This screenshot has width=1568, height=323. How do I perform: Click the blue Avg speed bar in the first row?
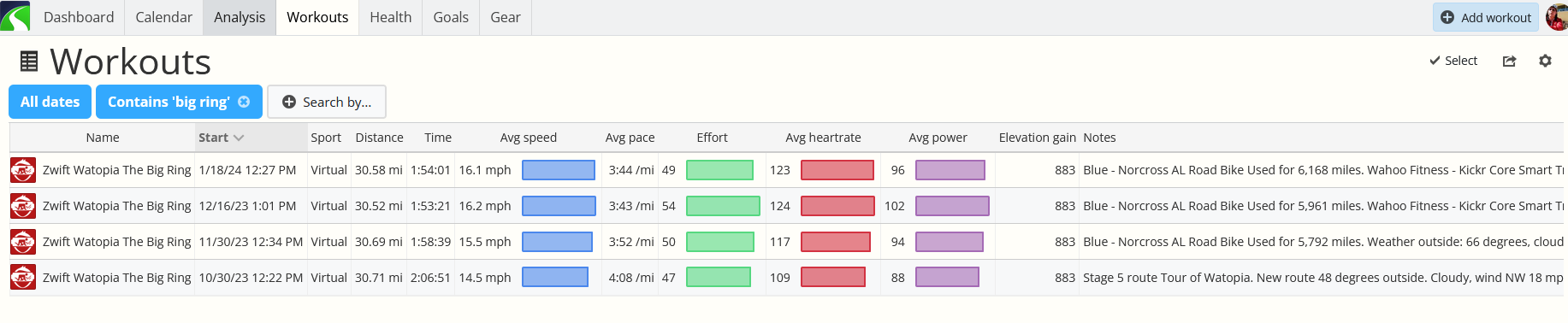559,170
